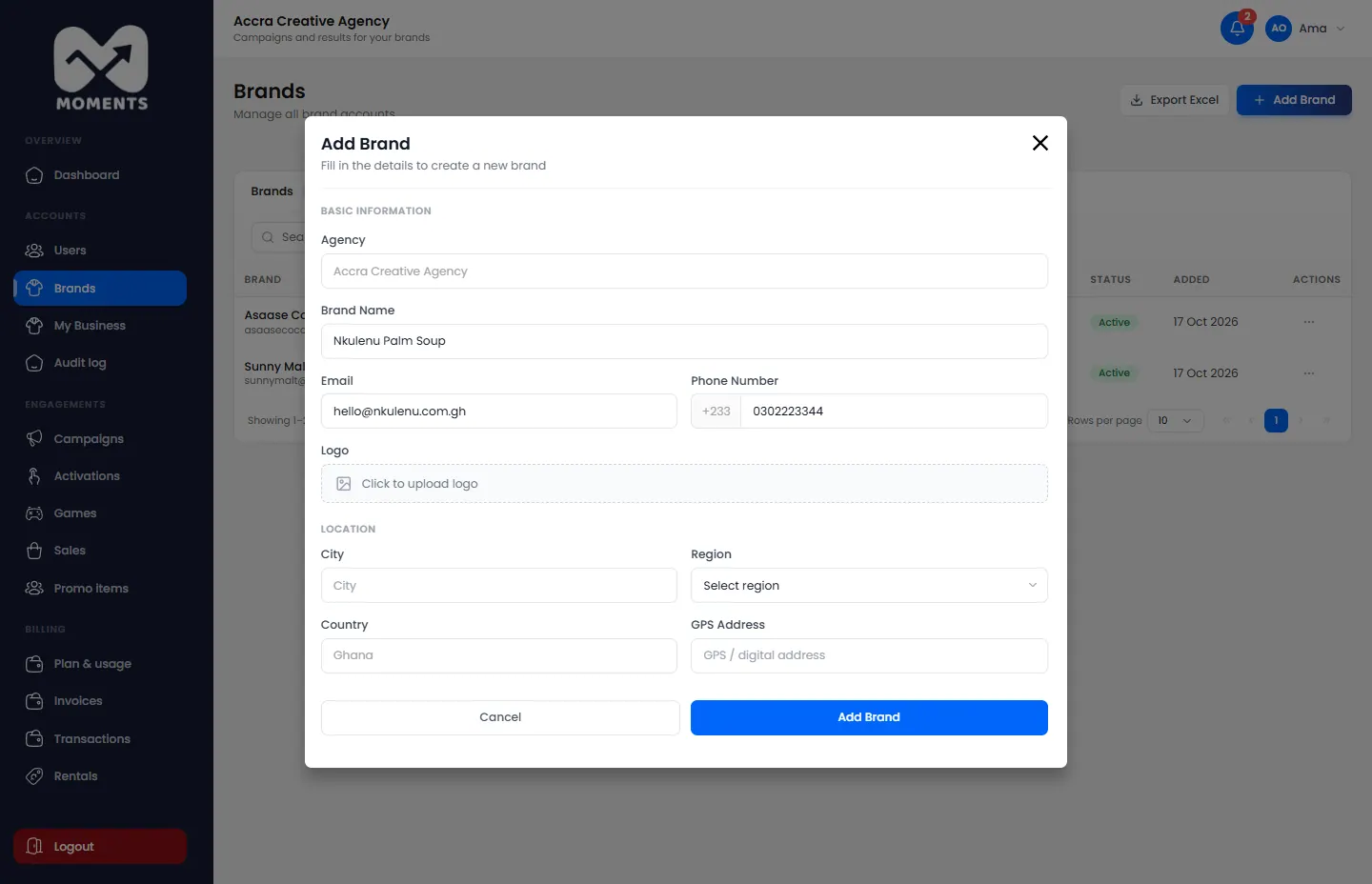Screen dimensions: 1372x884
Task: Click the Logout button
Action: (x=100, y=846)
